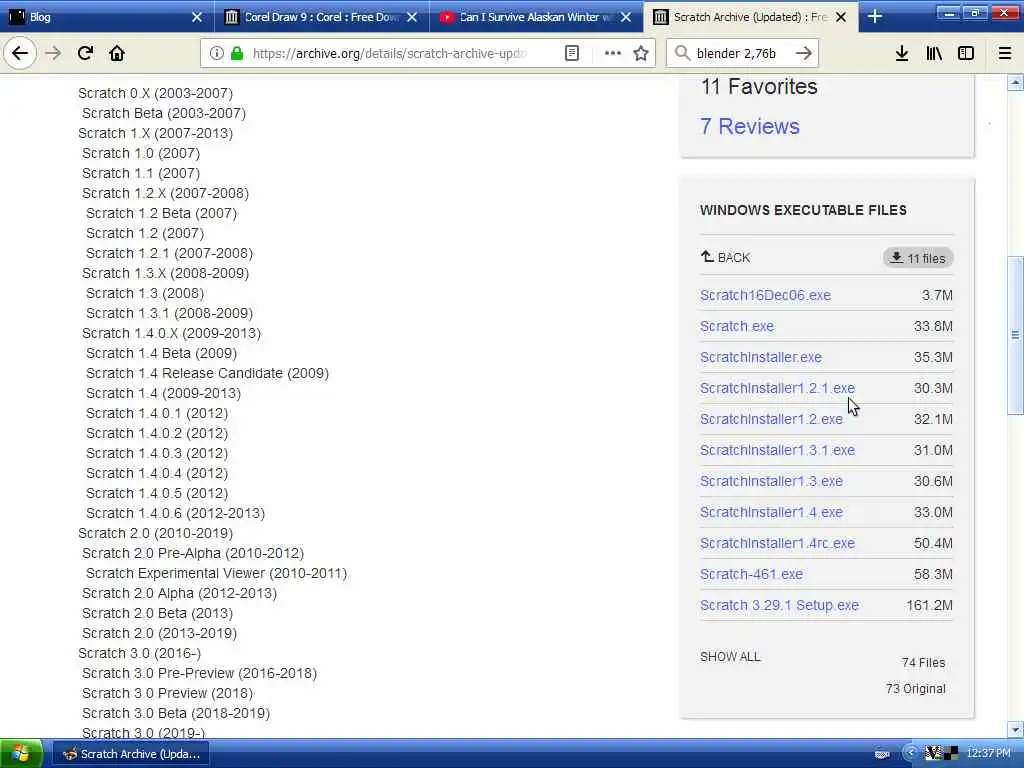Open Scratch Archive taskbar button
1024x768 pixels.
(x=131, y=754)
